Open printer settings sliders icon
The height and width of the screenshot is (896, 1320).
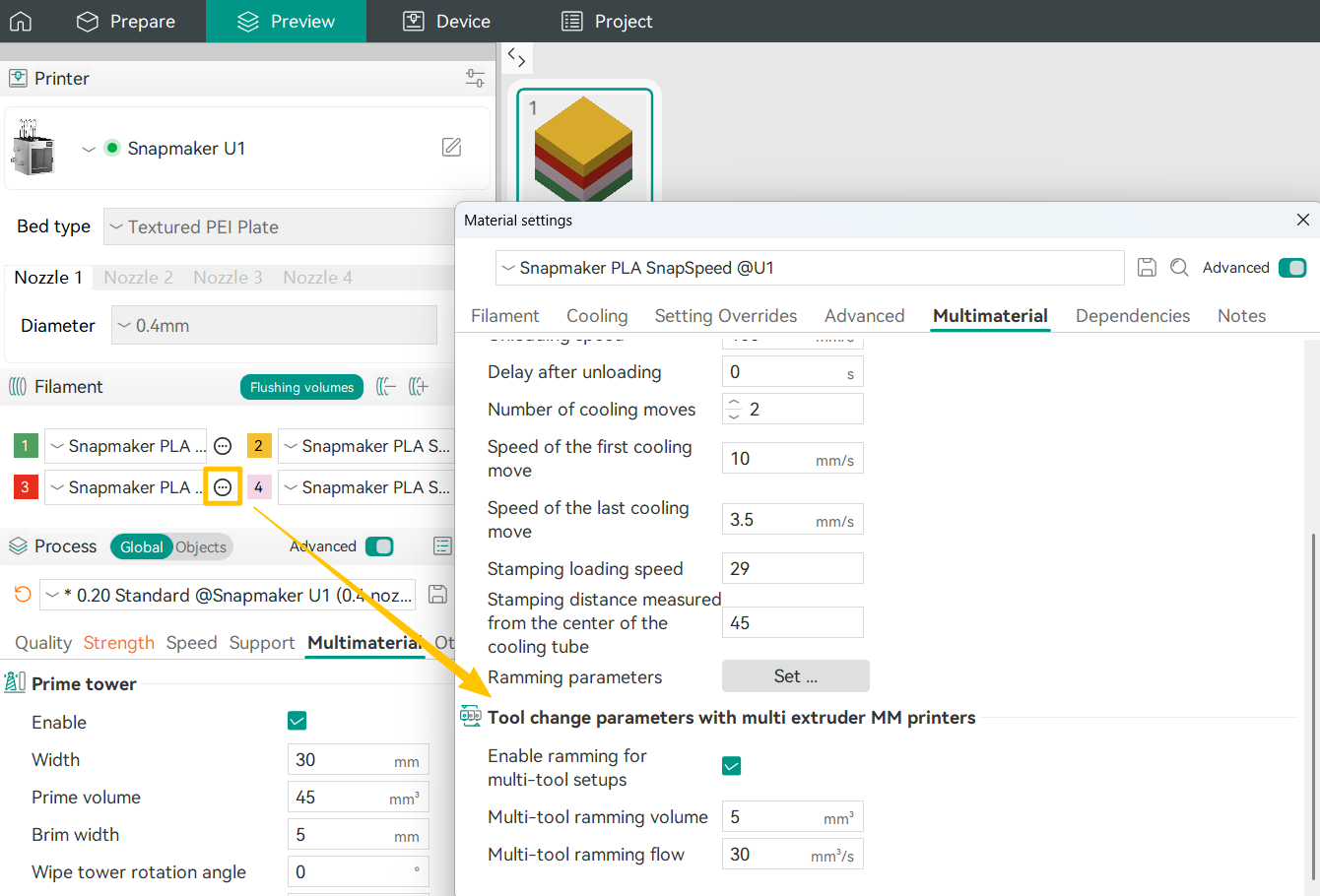click(x=475, y=78)
